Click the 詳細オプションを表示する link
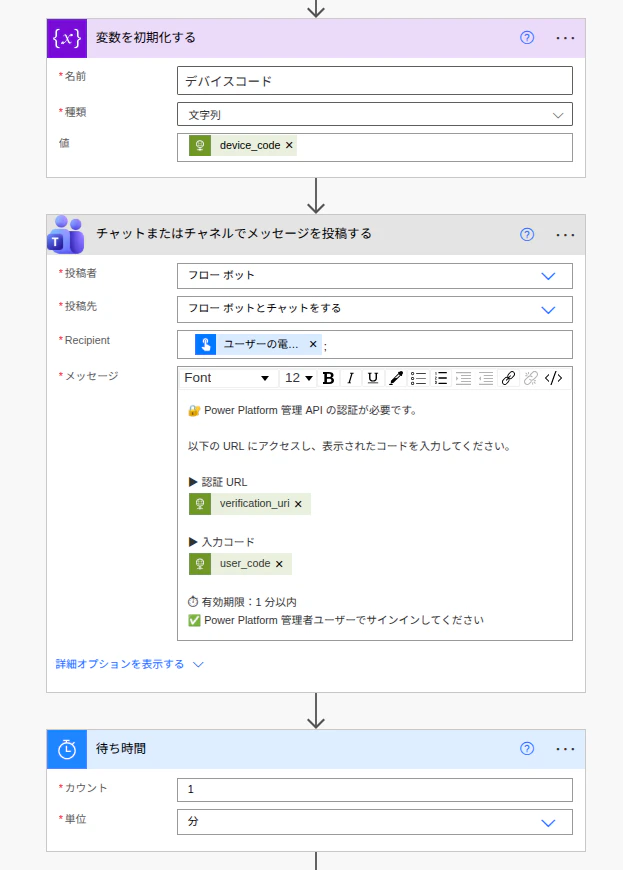Viewport: 623px width, 870px height. 120,664
